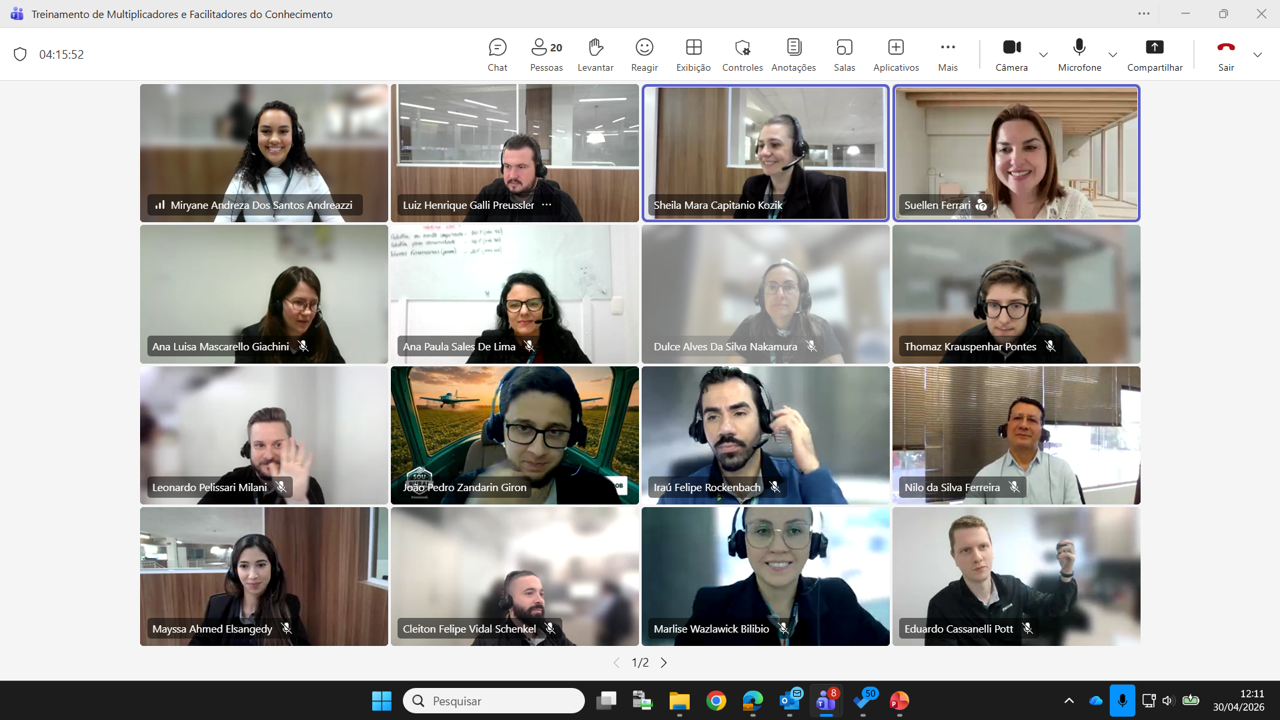Image resolution: width=1280 pixels, height=720 pixels.
Task: Open more options for Luiz Henrique Galli Preussler
Action: (546, 205)
